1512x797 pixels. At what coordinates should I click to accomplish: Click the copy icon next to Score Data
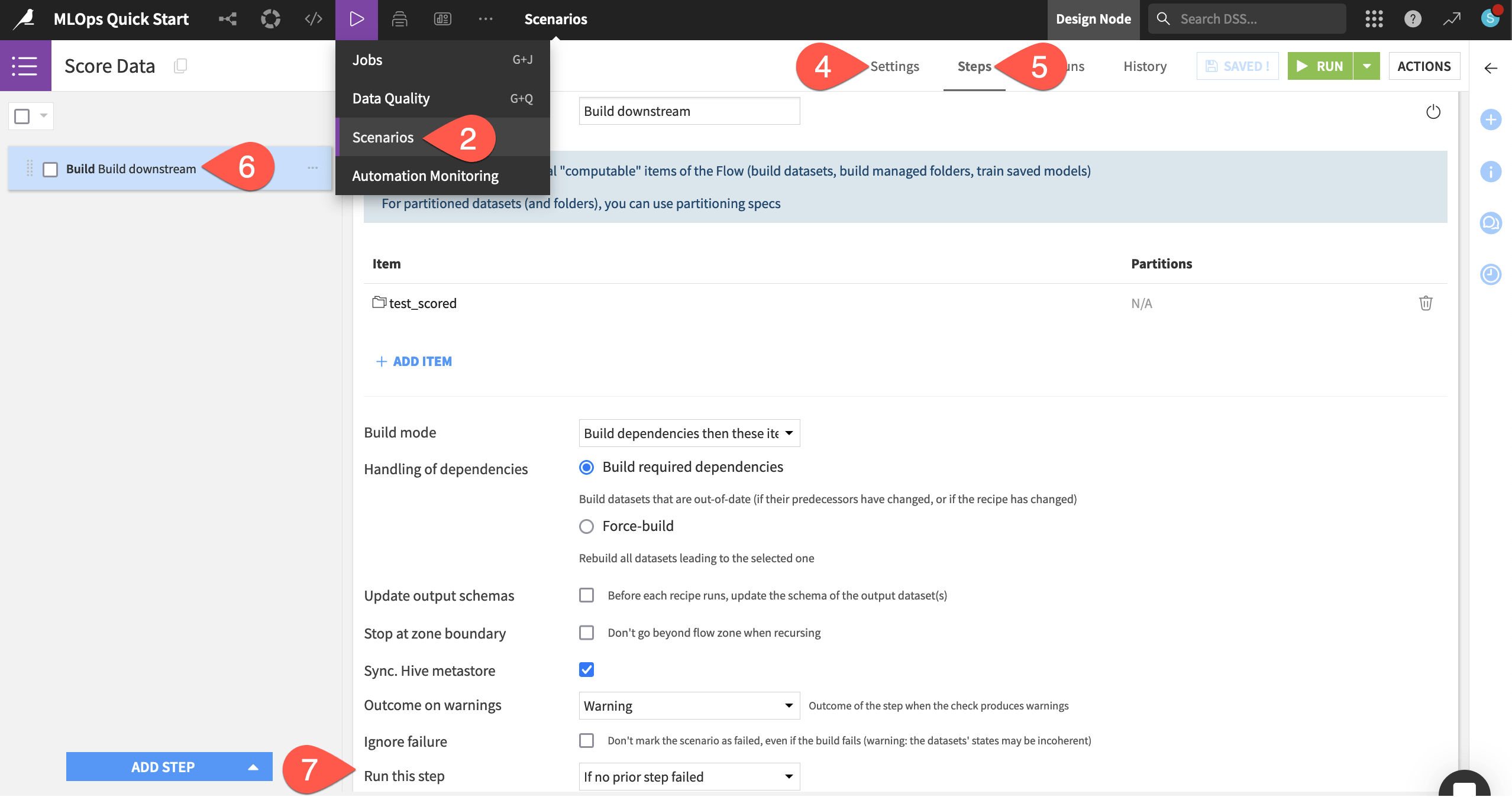pos(180,66)
